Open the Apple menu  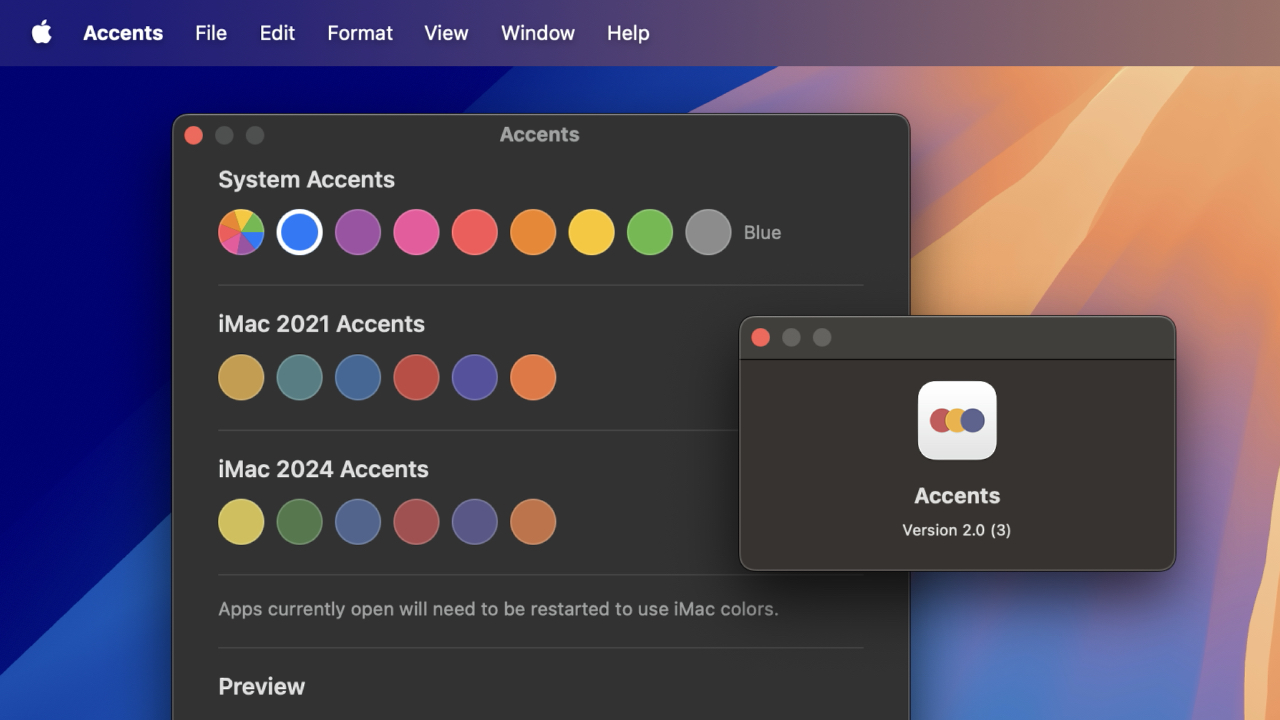pos(41,32)
